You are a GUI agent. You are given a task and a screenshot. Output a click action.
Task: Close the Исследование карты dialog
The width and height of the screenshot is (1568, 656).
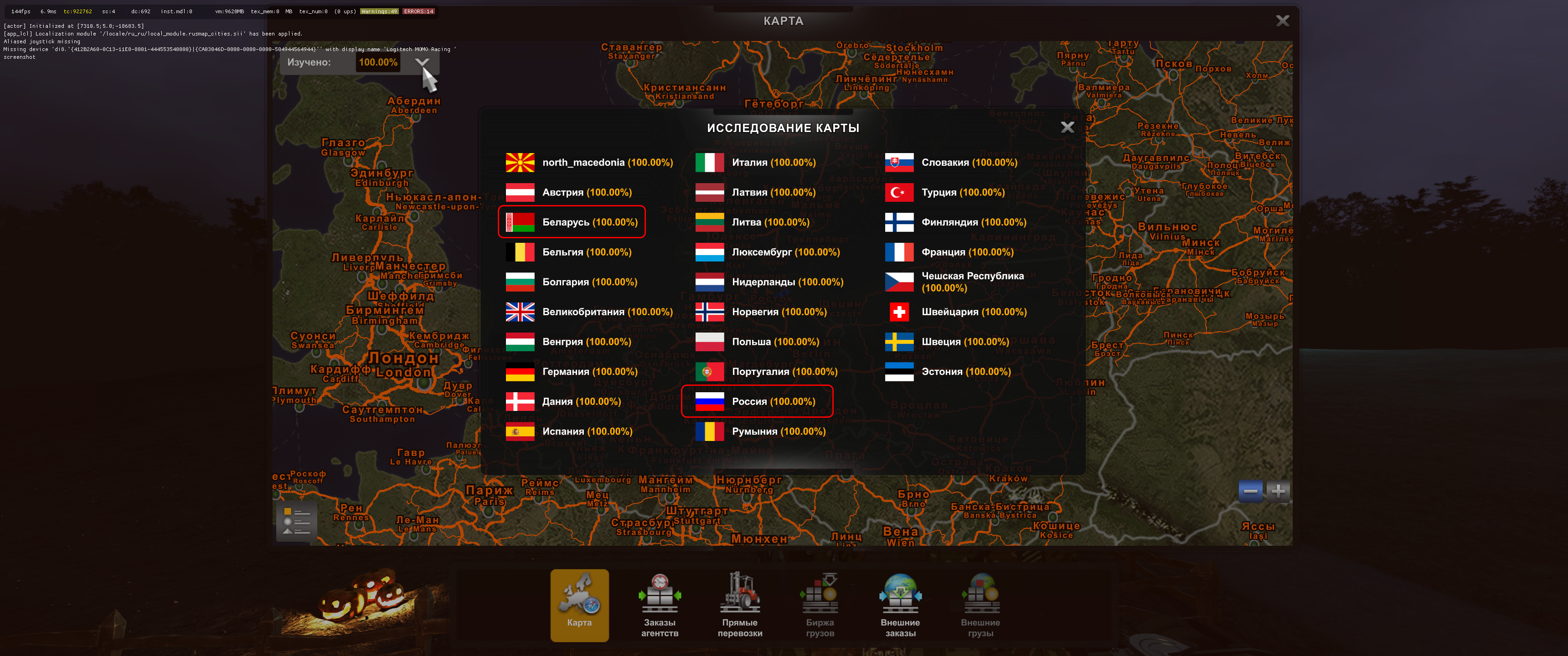[1067, 127]
